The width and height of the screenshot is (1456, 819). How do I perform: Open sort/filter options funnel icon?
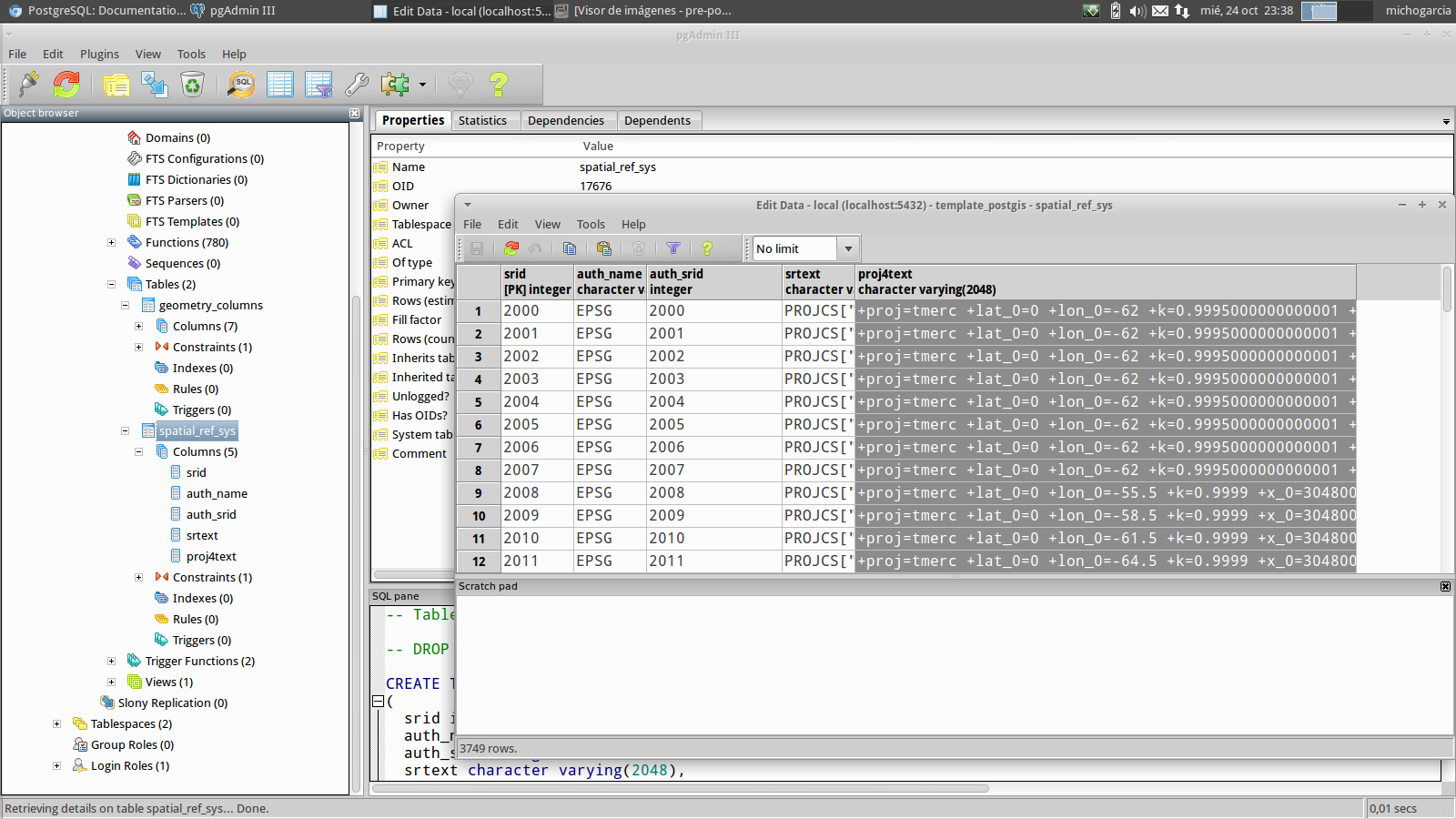point(673,248)
